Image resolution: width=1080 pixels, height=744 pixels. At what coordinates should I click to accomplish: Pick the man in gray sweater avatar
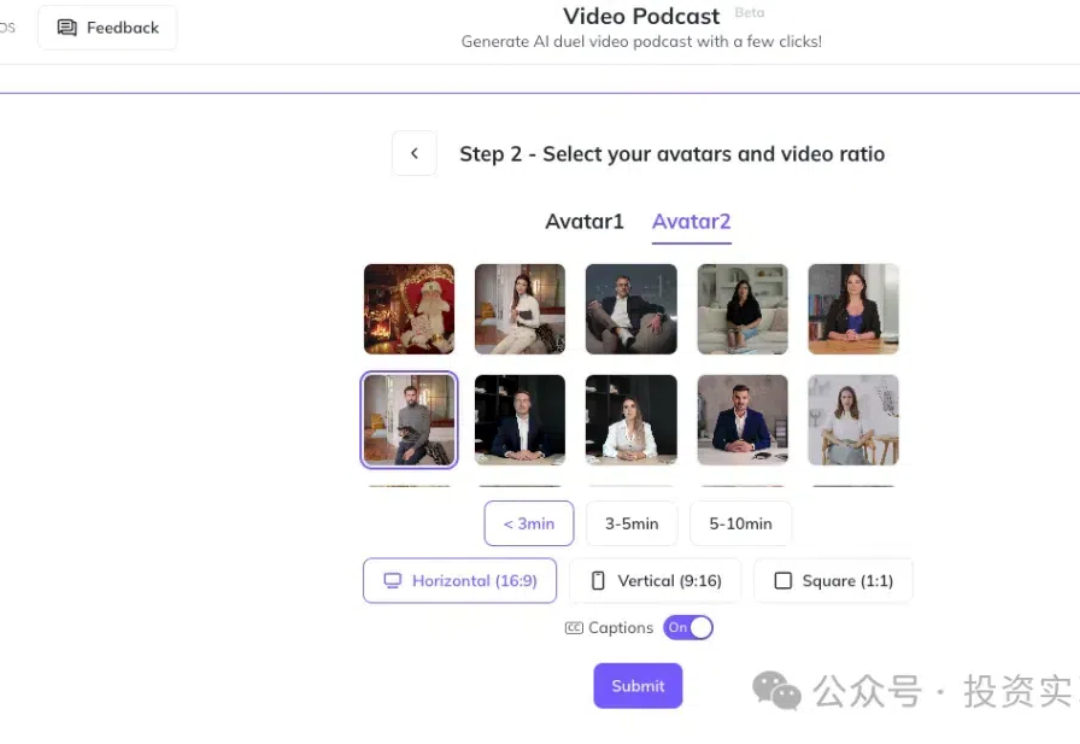coord(409,420)
